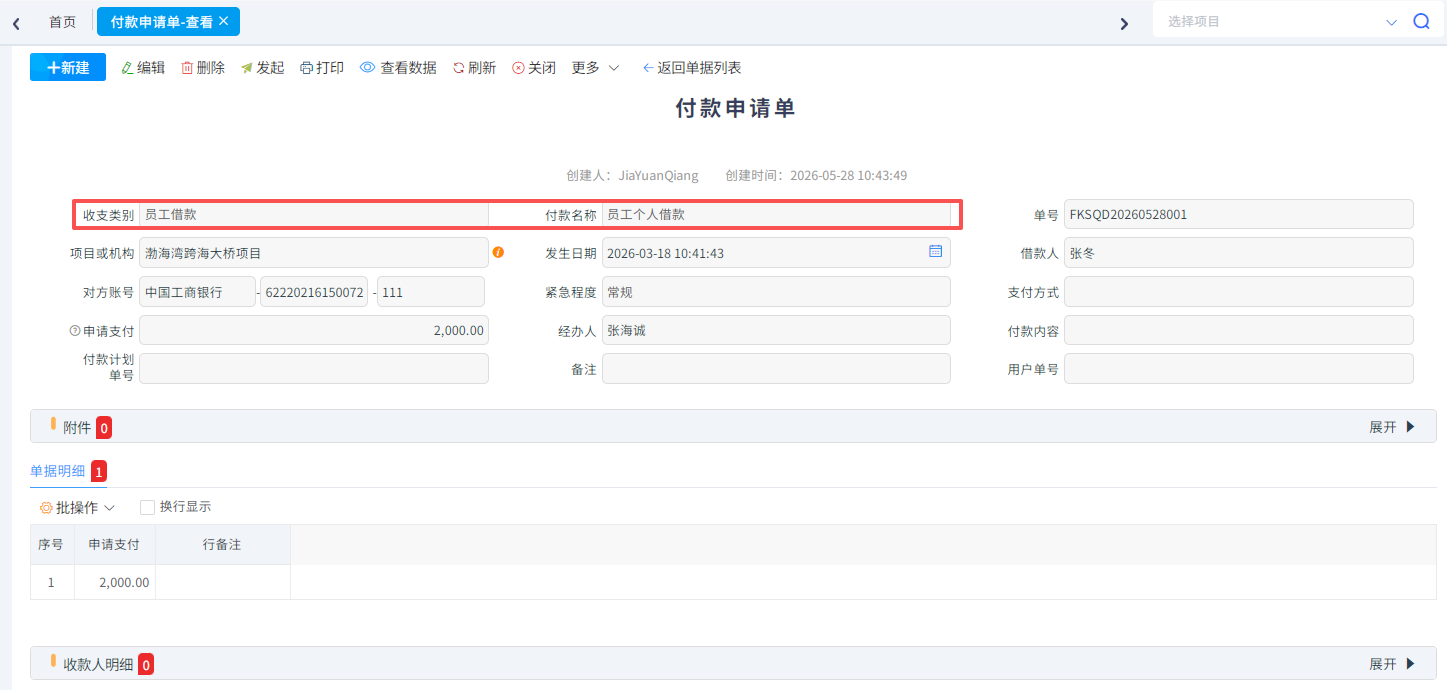1447x690 pixels.
Task: Click the 项目或机构 field
Action: tap(314, 253)
